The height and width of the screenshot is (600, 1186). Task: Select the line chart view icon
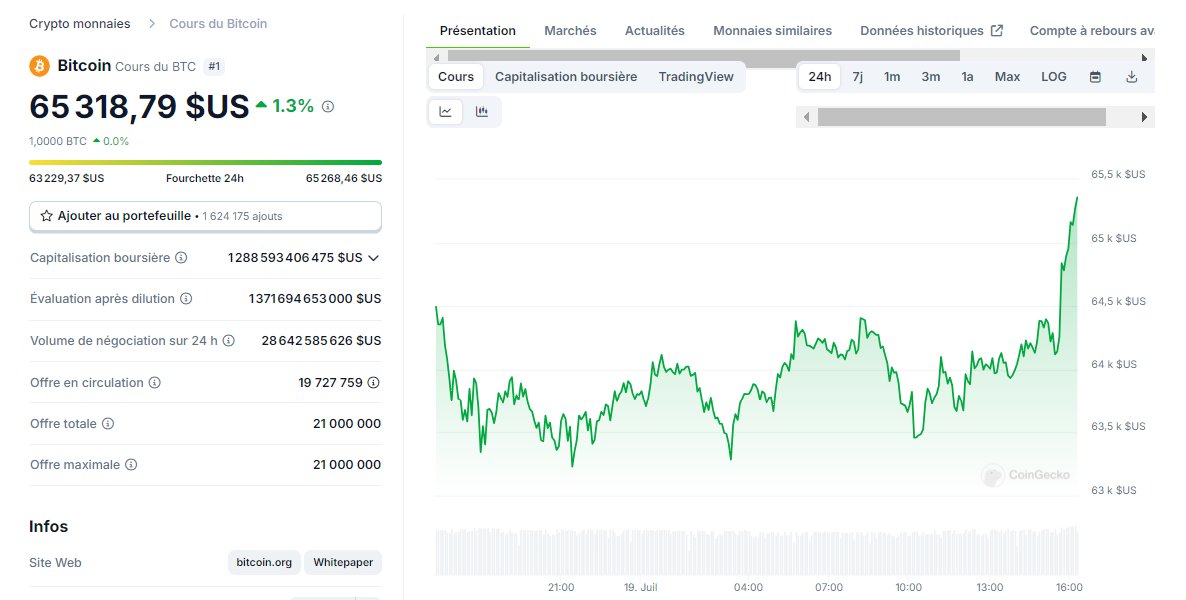point(446,112)
